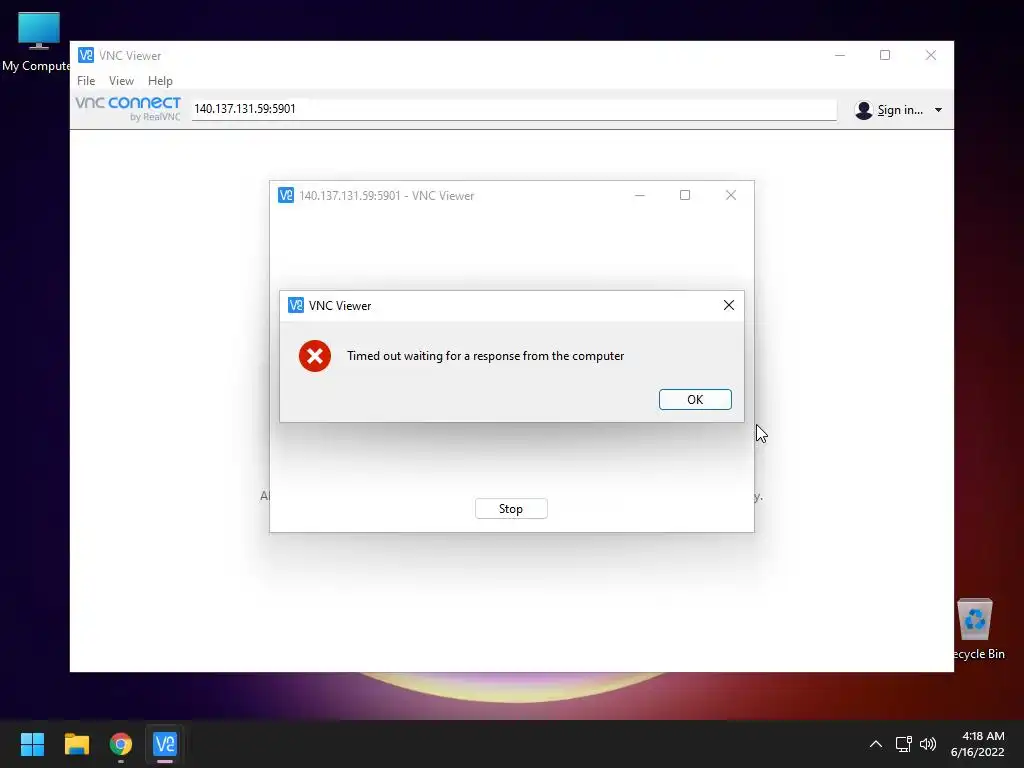Click the VNC icon in error dialog title
The width and height of the screenshot is (1024, 768).
point(296,305)
